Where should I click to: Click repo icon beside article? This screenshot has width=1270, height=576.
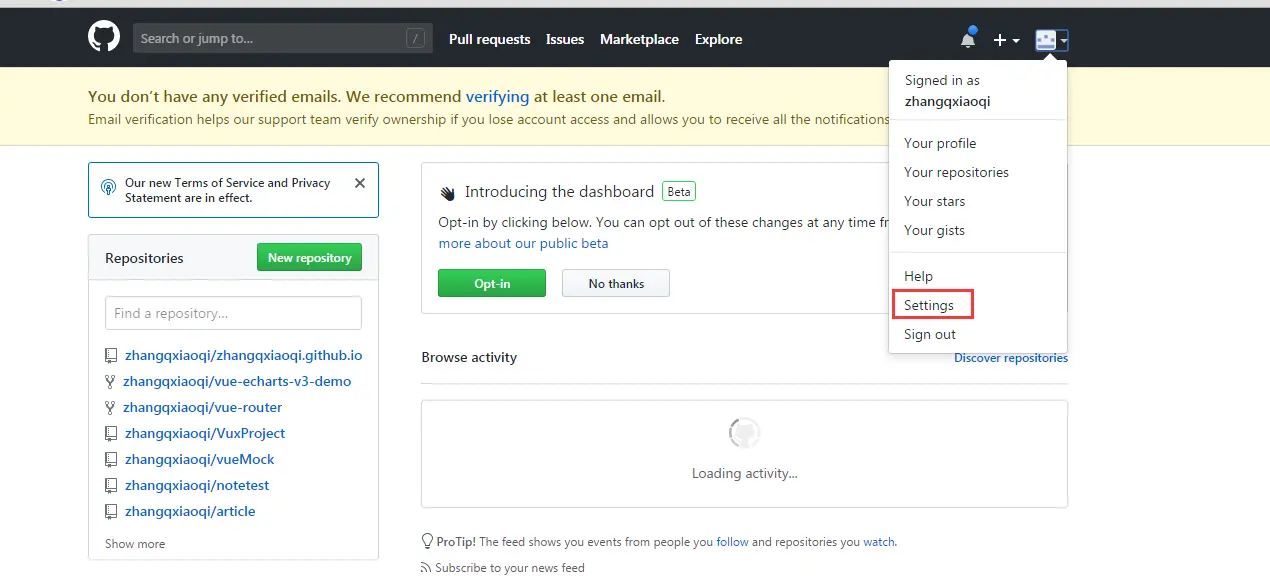(x=111, y=512)
